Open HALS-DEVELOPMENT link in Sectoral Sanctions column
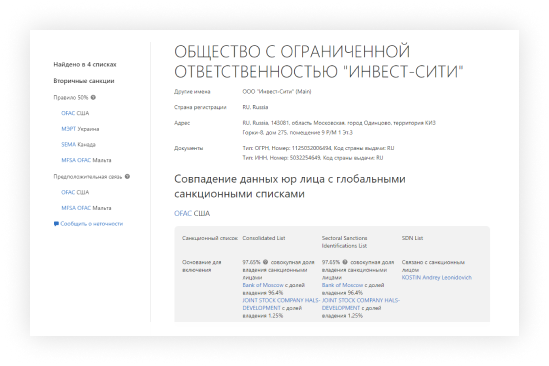 (x=361, y=304)
